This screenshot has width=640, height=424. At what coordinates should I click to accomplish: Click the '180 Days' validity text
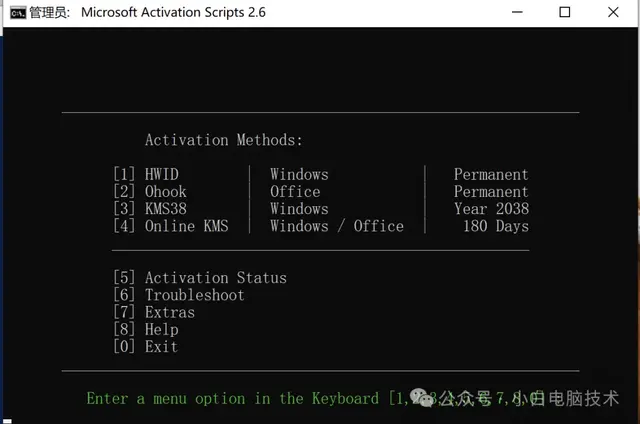coord(495,226)
